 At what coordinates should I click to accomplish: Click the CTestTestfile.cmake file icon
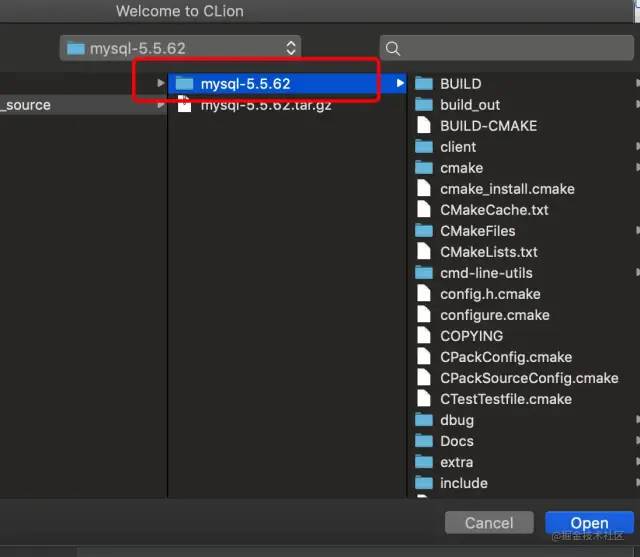click(x=424, y=399)
